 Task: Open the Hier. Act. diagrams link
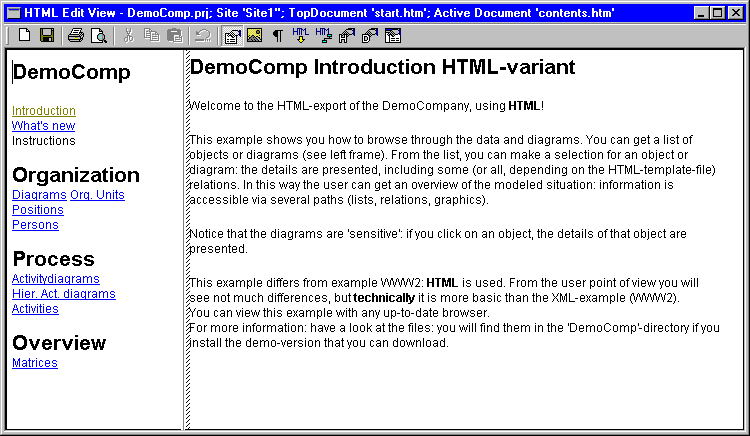tap(64, 294)
